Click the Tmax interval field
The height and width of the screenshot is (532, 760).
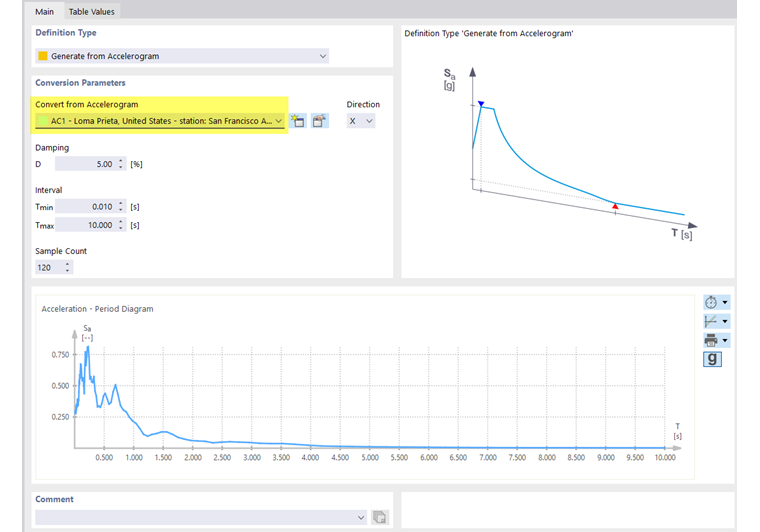click(x=85, y=225)
